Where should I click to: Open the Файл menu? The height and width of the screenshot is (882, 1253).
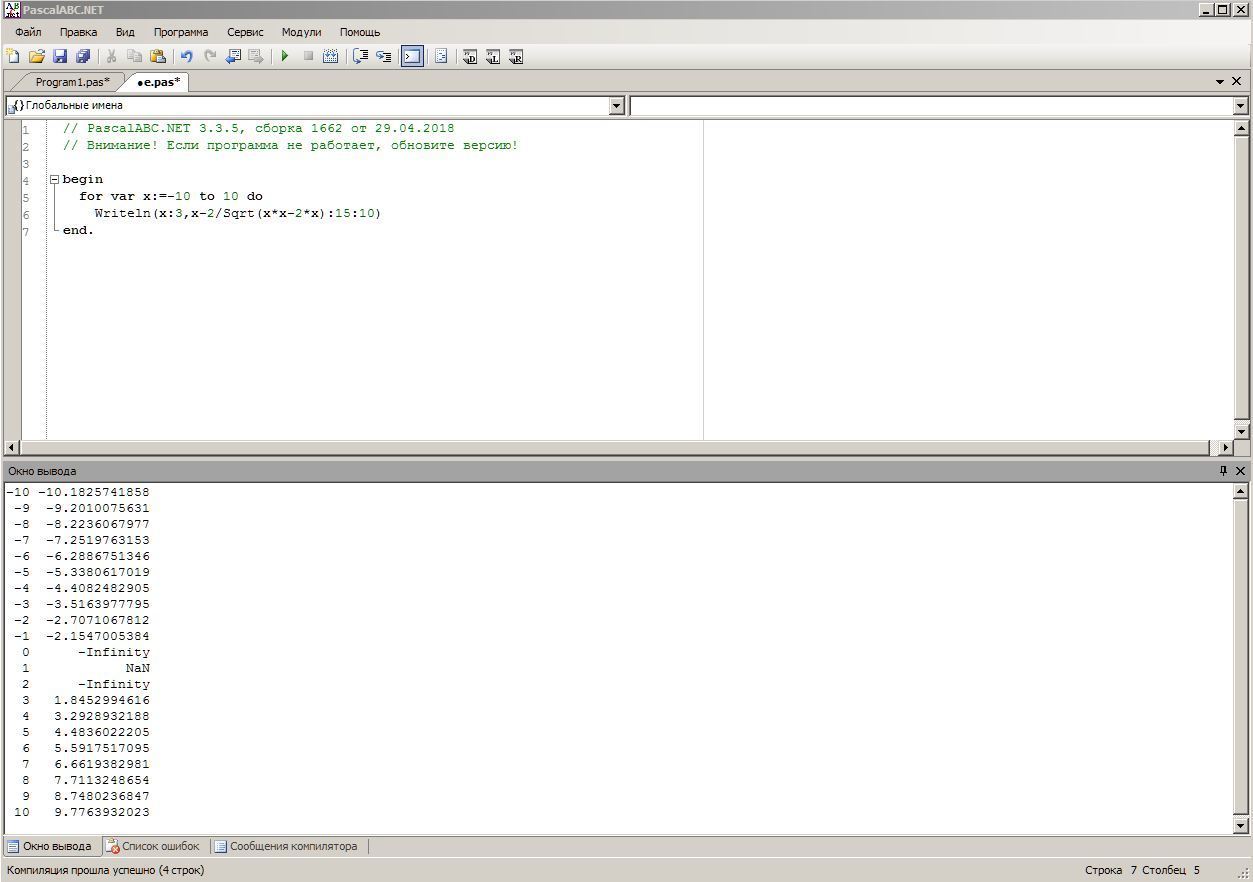(28, 32)
